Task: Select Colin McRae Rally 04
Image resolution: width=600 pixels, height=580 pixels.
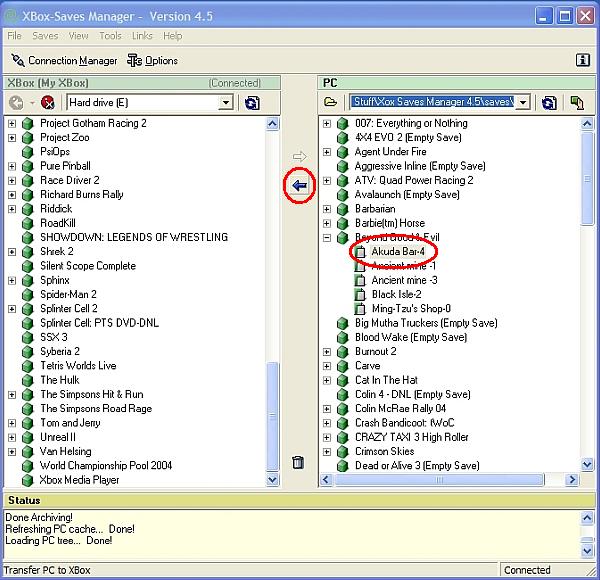Action: tap(400, 409)
